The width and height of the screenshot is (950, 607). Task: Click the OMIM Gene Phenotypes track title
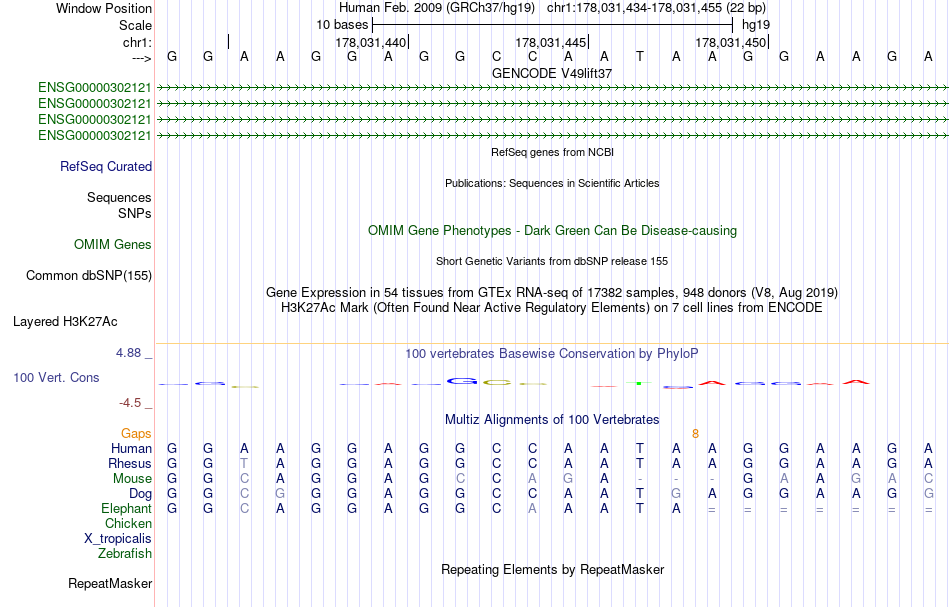tap(552, 230)
